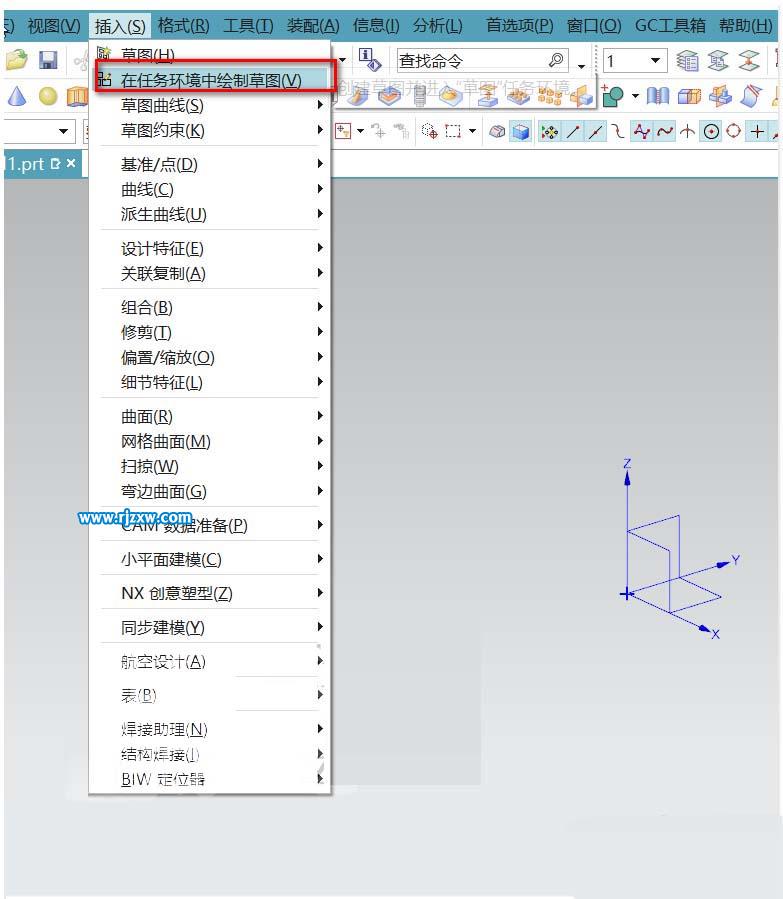The height and width of the screenshot is (899, 783).
Task: Choose 派生曲线(U) menu entry
Action: [x=163, y=214]
